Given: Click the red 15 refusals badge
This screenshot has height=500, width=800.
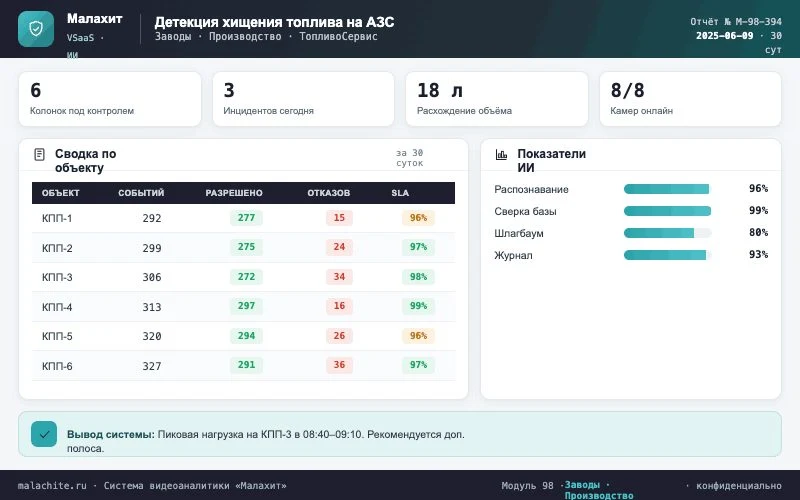Looking at the screenshot, I should (339, 218).
